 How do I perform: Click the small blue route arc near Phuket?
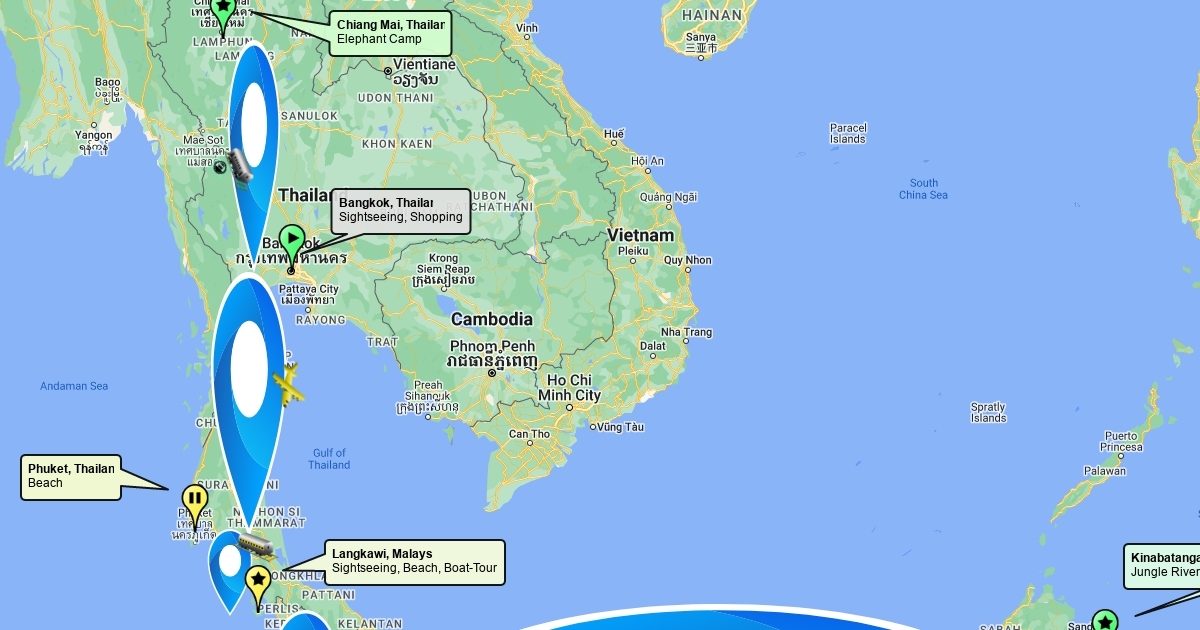pos(229,570)
